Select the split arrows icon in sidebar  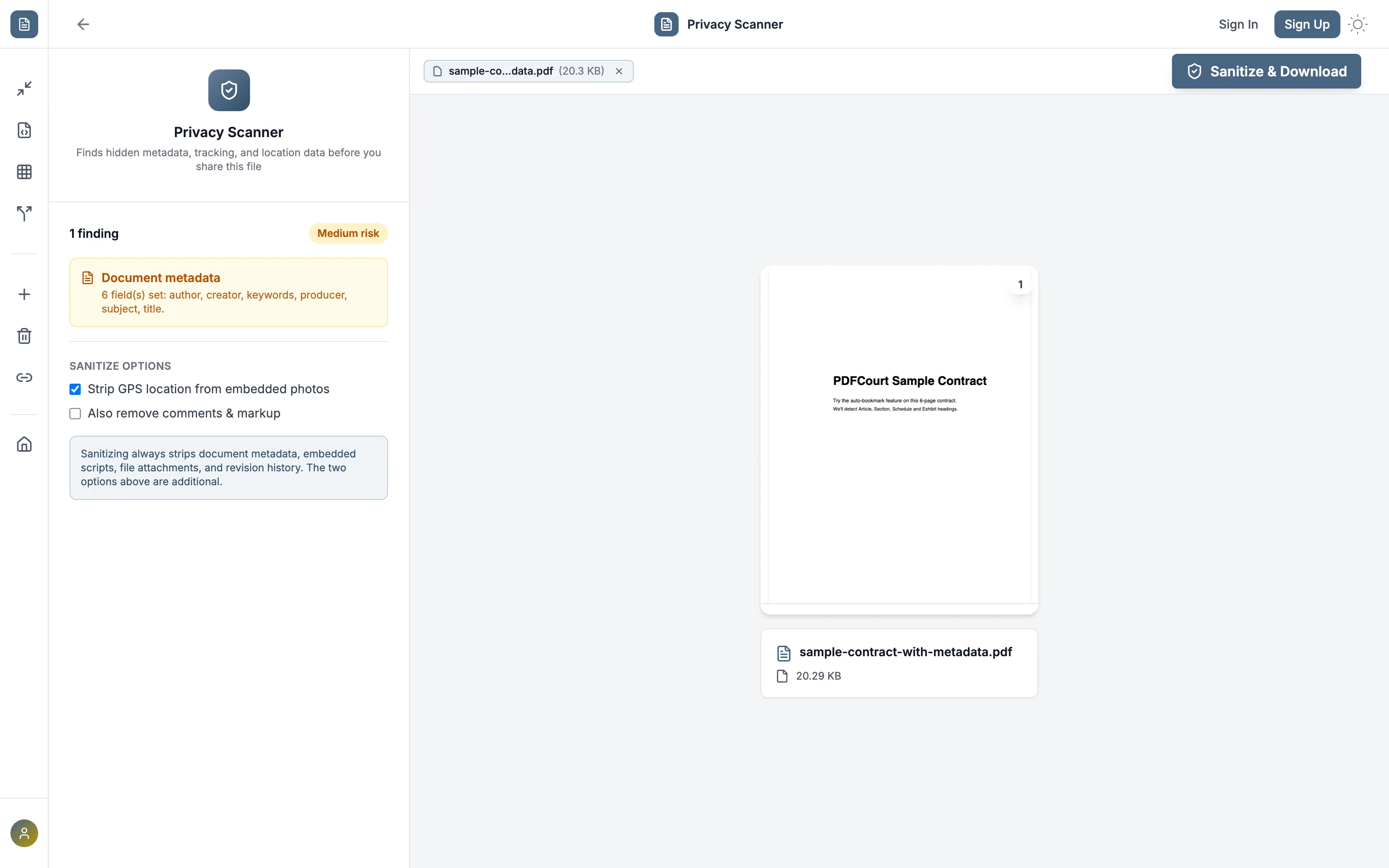(24, 214)
